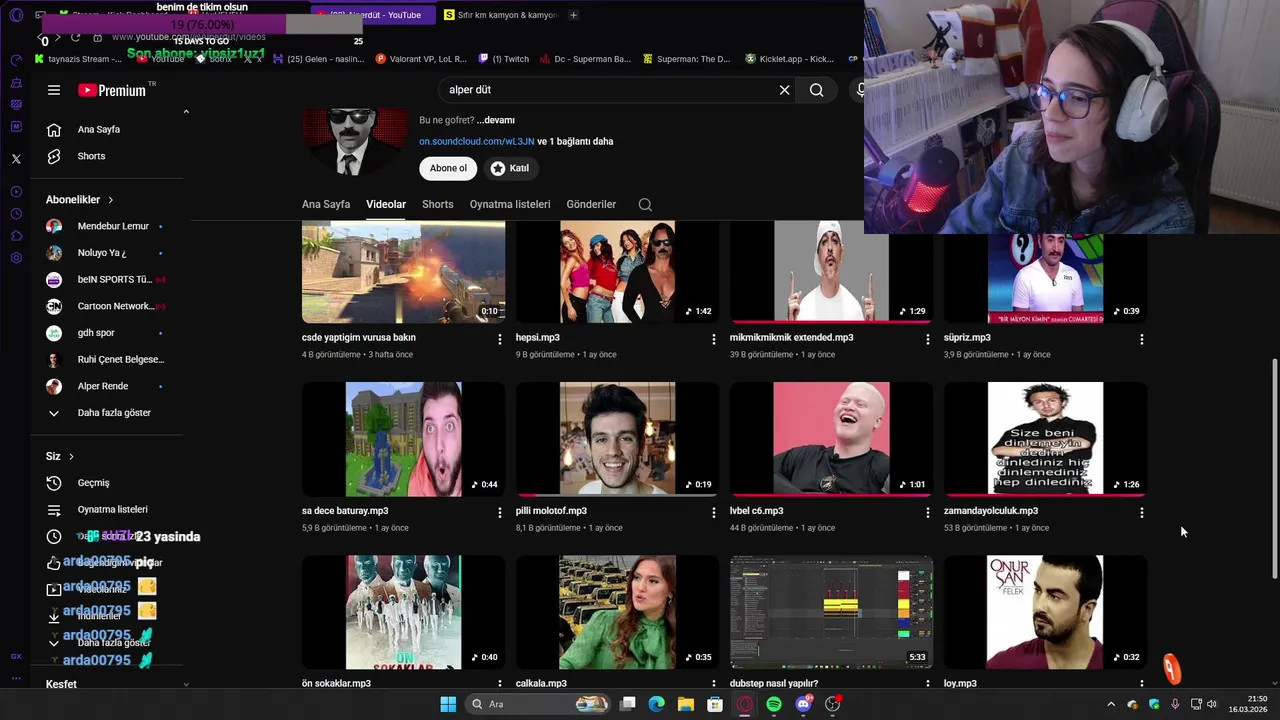Open the YouTube hamburger guide menu

coord(54,90)
